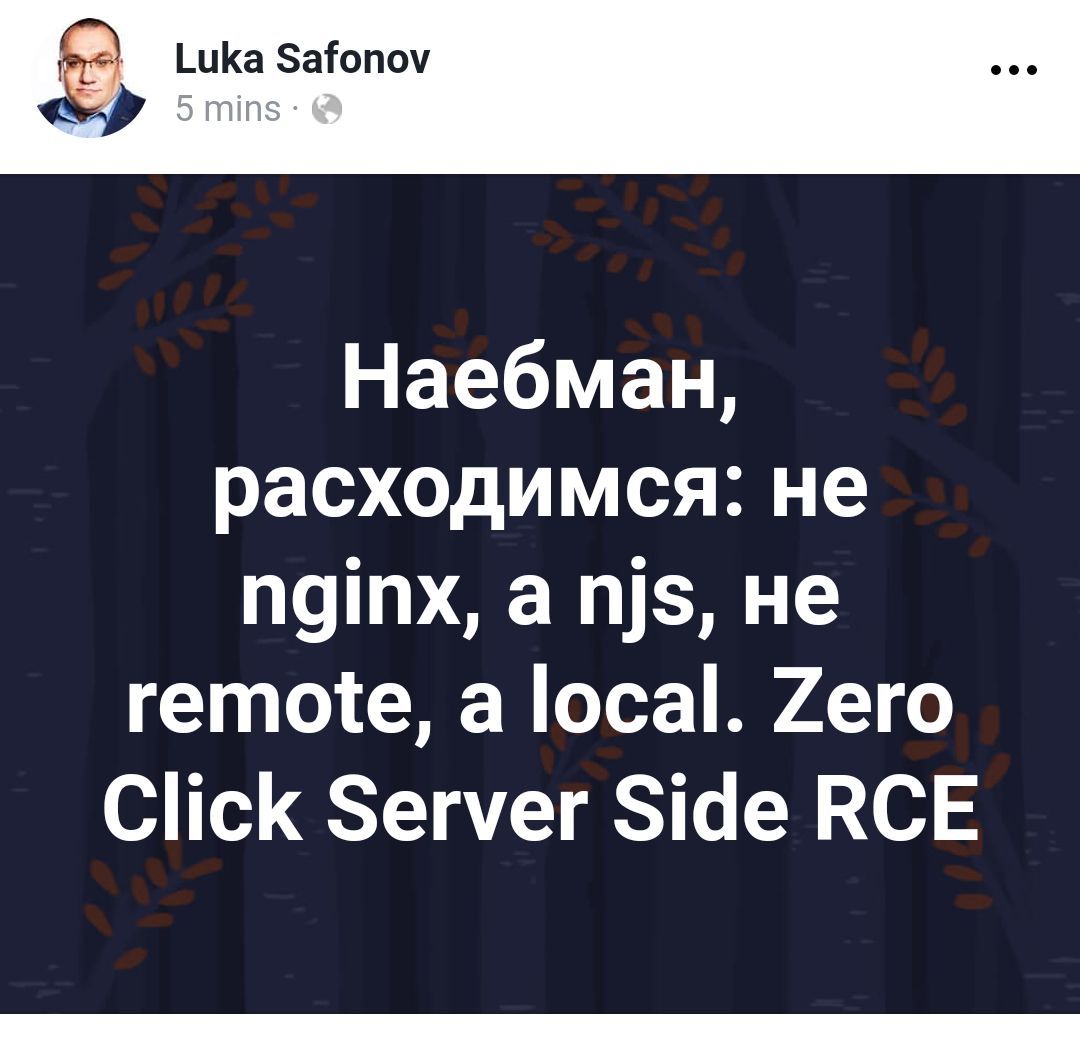Click the globe public audience icon

(327, 110)
